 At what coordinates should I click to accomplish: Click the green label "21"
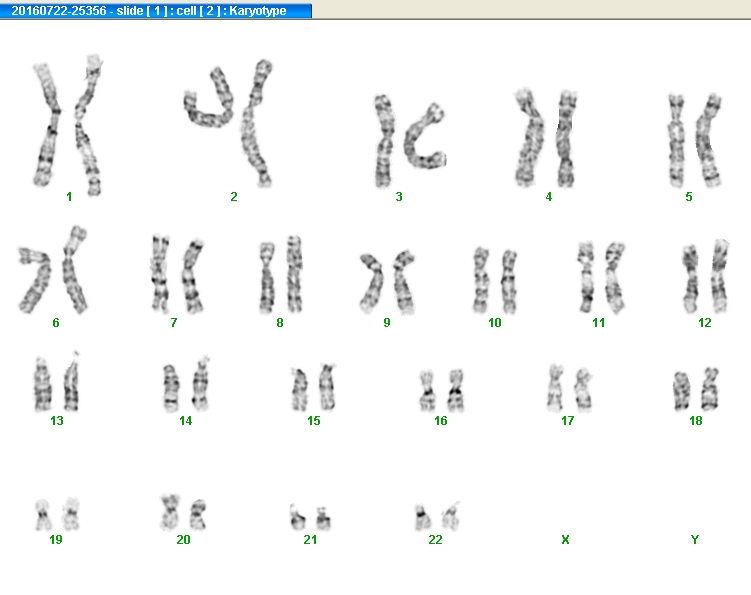pos(310,540)
